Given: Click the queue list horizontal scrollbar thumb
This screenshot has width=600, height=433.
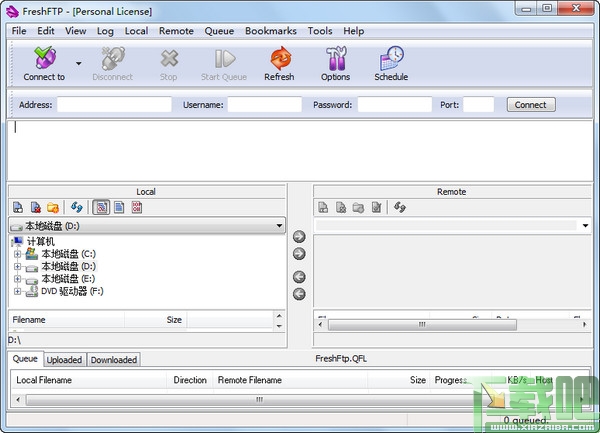Looking at the screenshot, I should pyautogui.click(x=259, y=400).
